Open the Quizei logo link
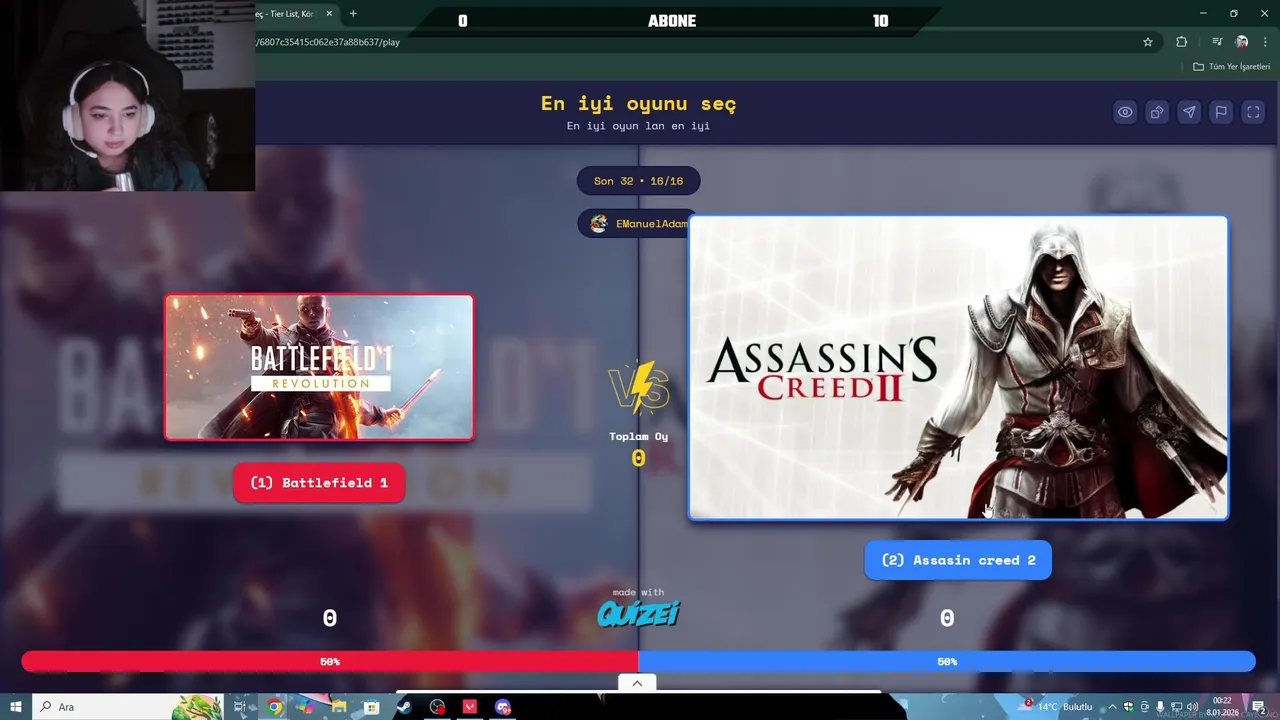Image resolution: width=1280 pixels, height=720 pixels. click(638, 613)
